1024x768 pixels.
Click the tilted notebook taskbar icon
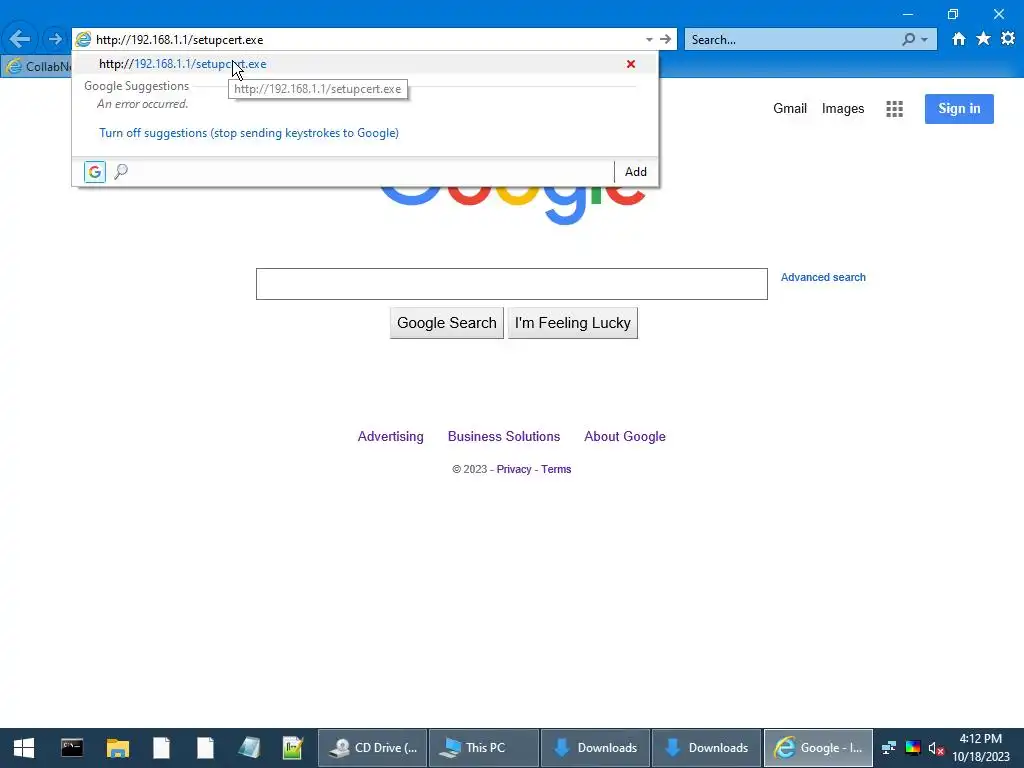click(x=249, y=748)
